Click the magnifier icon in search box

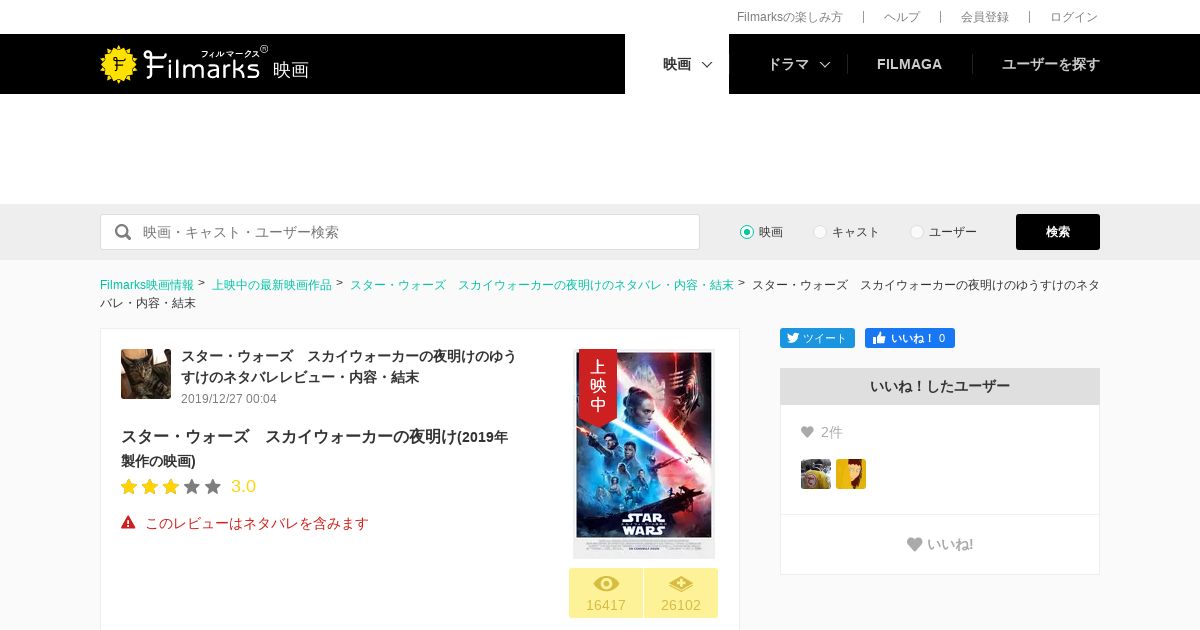[x=123, y=232]
